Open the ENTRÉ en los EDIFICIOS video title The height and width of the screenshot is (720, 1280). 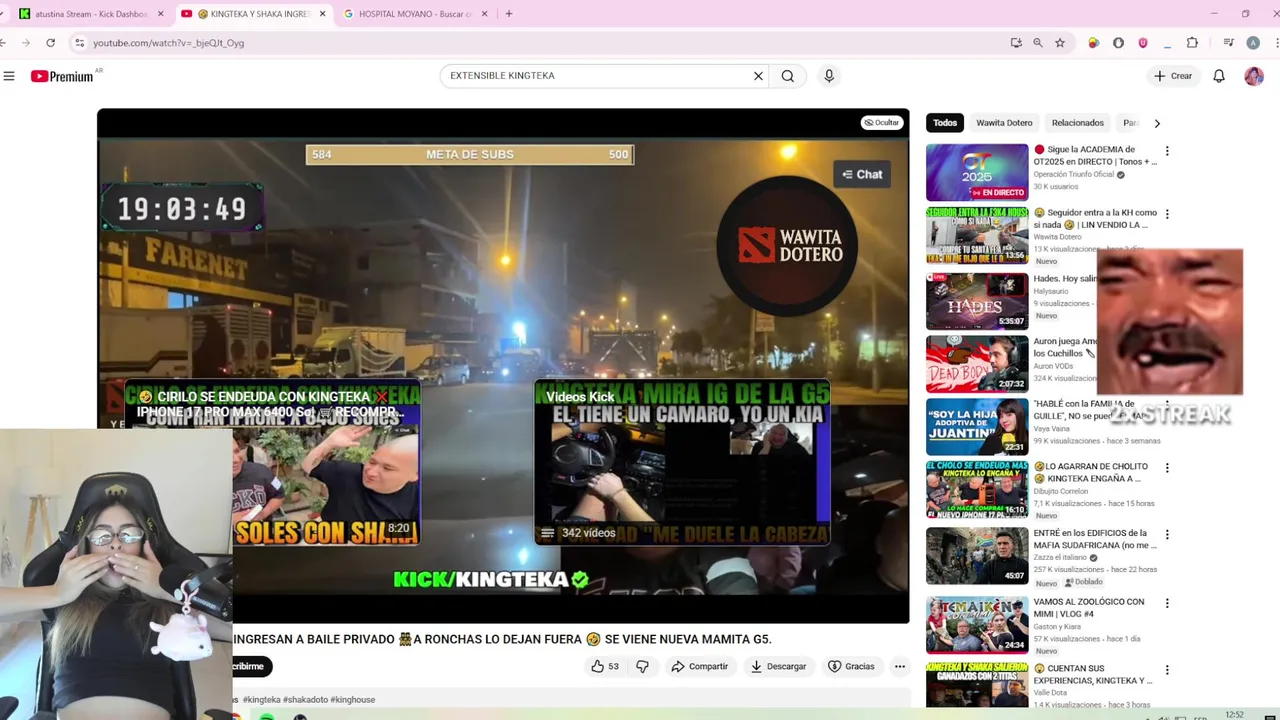(1095, 539)
